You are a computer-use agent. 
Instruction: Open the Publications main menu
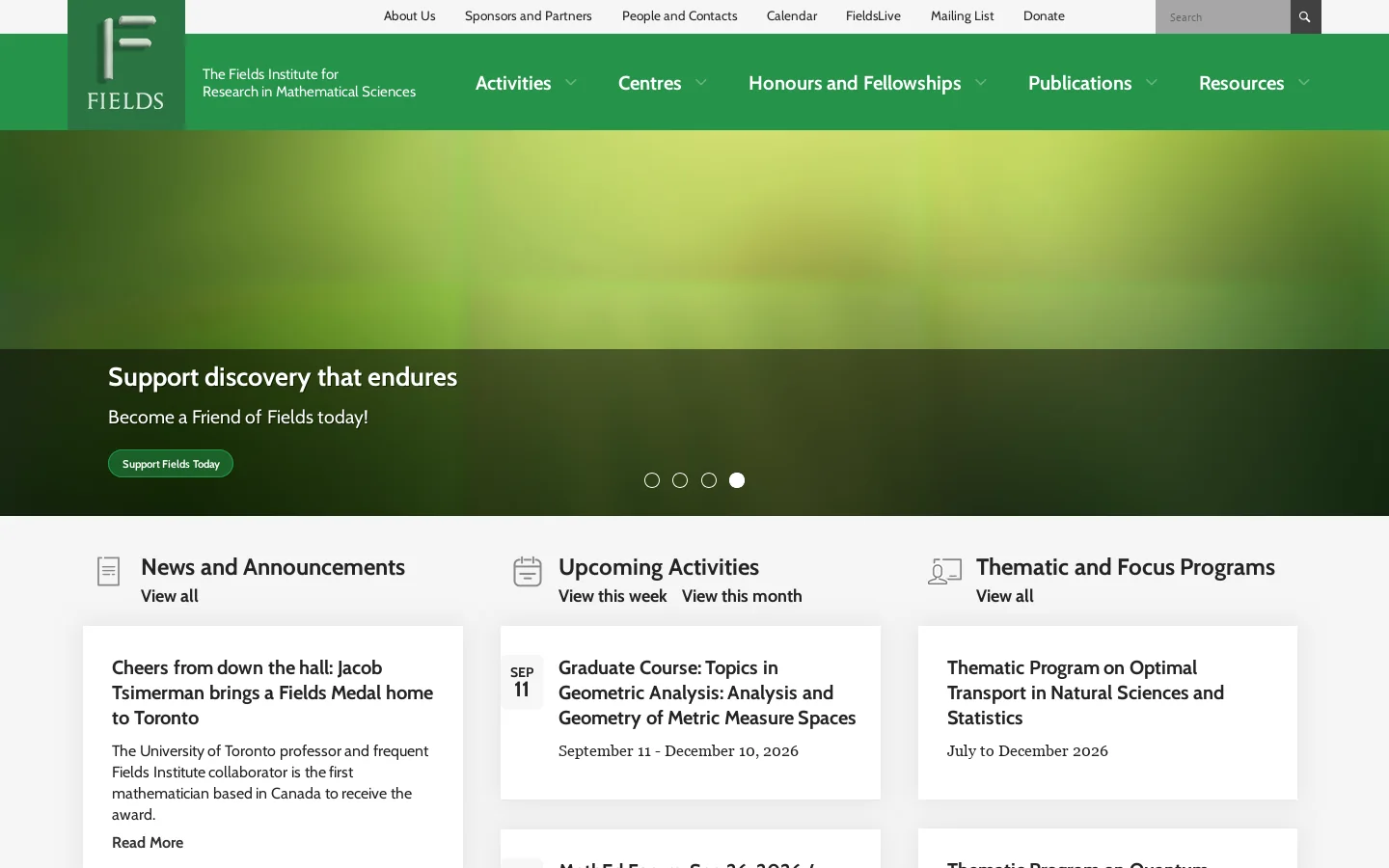point(1079,83)
